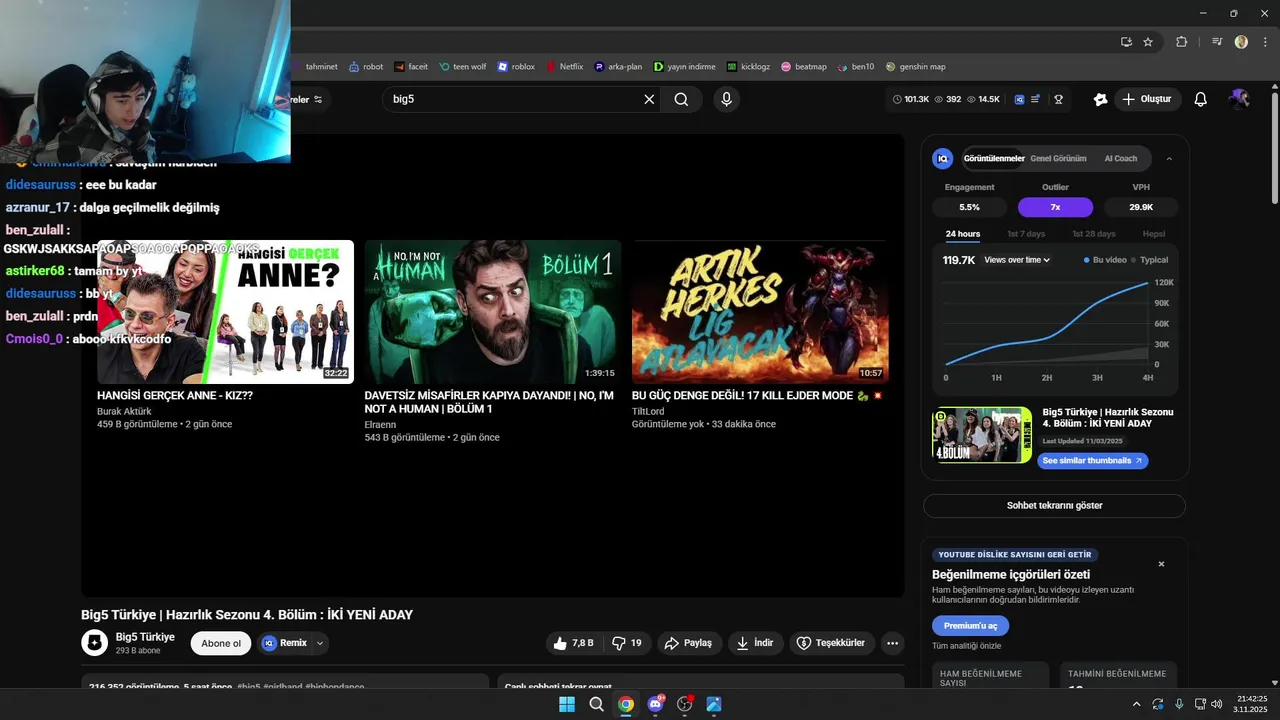Click the Premium'u aç button

click(x=970, y=626)
